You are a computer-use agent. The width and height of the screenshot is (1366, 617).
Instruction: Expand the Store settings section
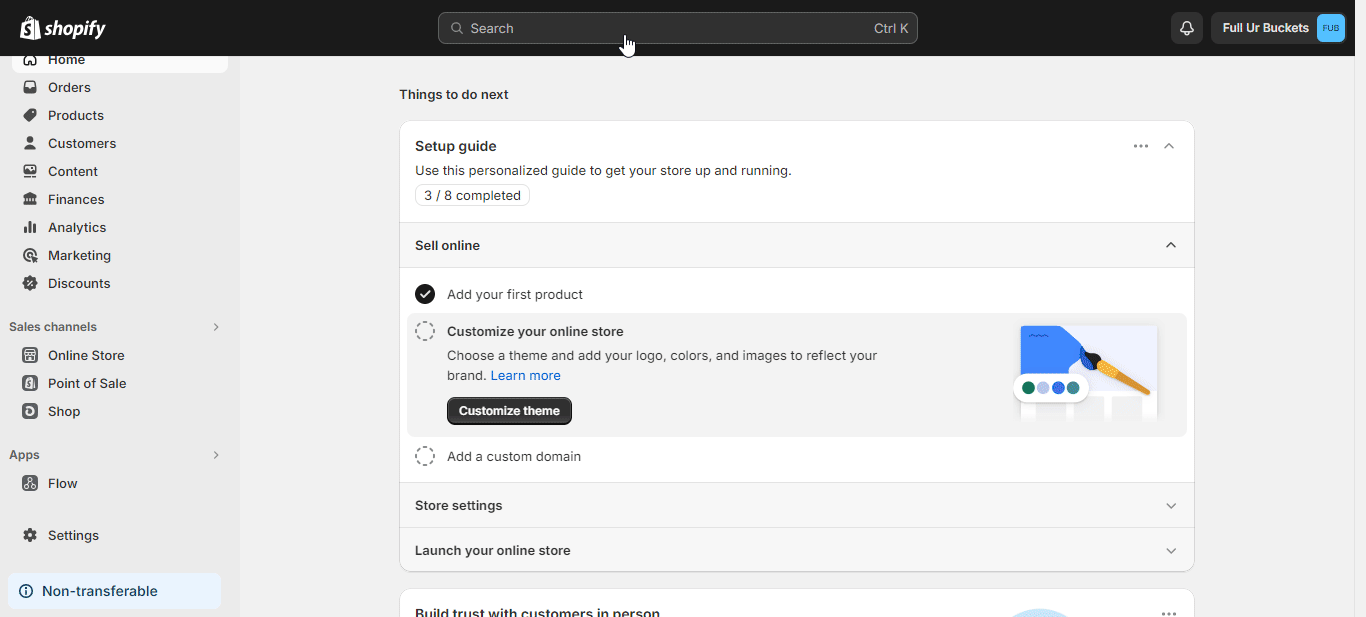pyautogui.click(x=1170, y=505)
